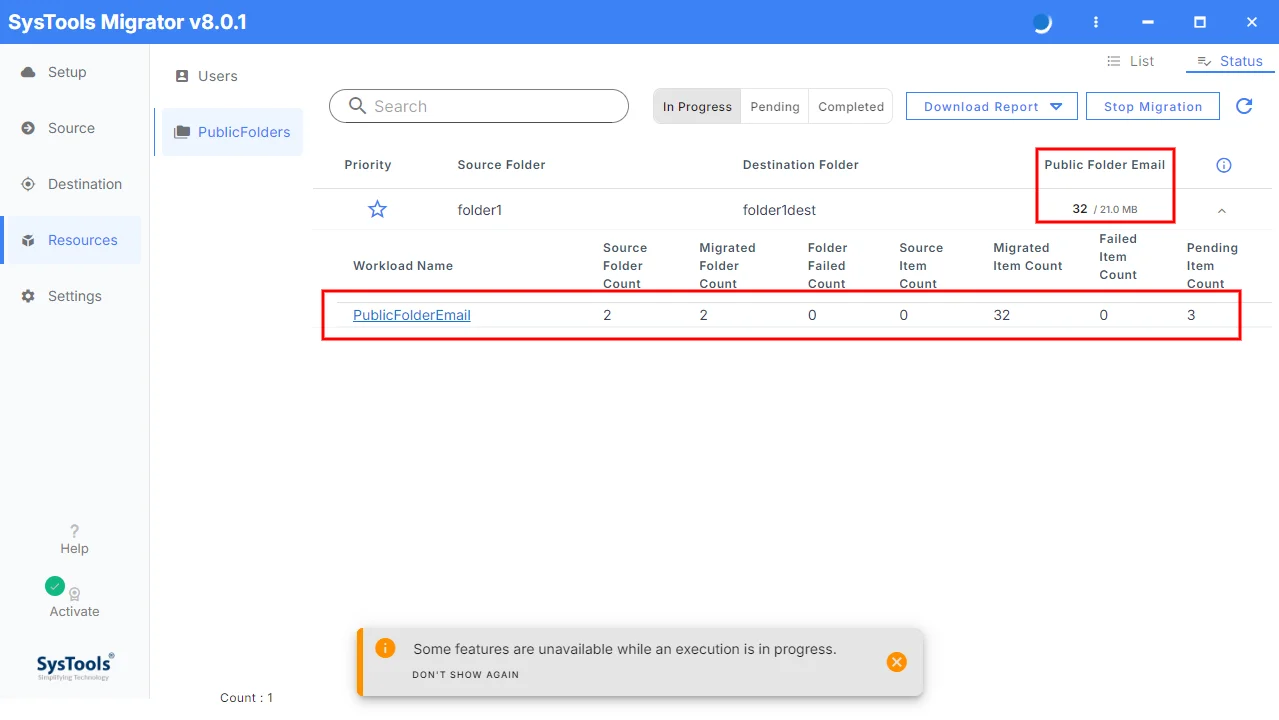Click the Stop Migration button
This screenshot has width=1279, height=720.
coord(1153,106)
